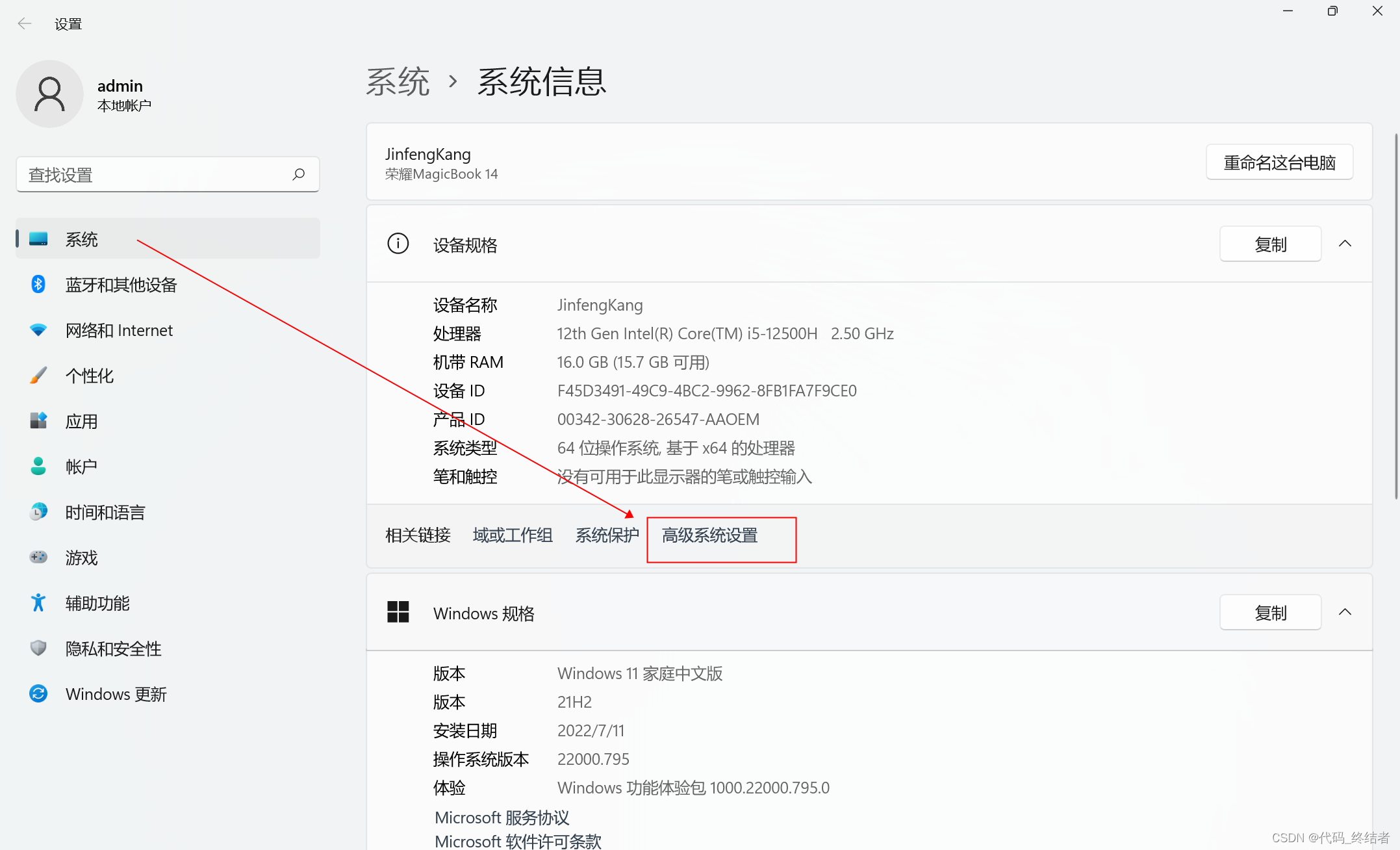The height and width of the screenshot is (850, 1400).
Task: Click 16.0 GB RAM value
Action: pyautogui.click(x=633, y=362)
